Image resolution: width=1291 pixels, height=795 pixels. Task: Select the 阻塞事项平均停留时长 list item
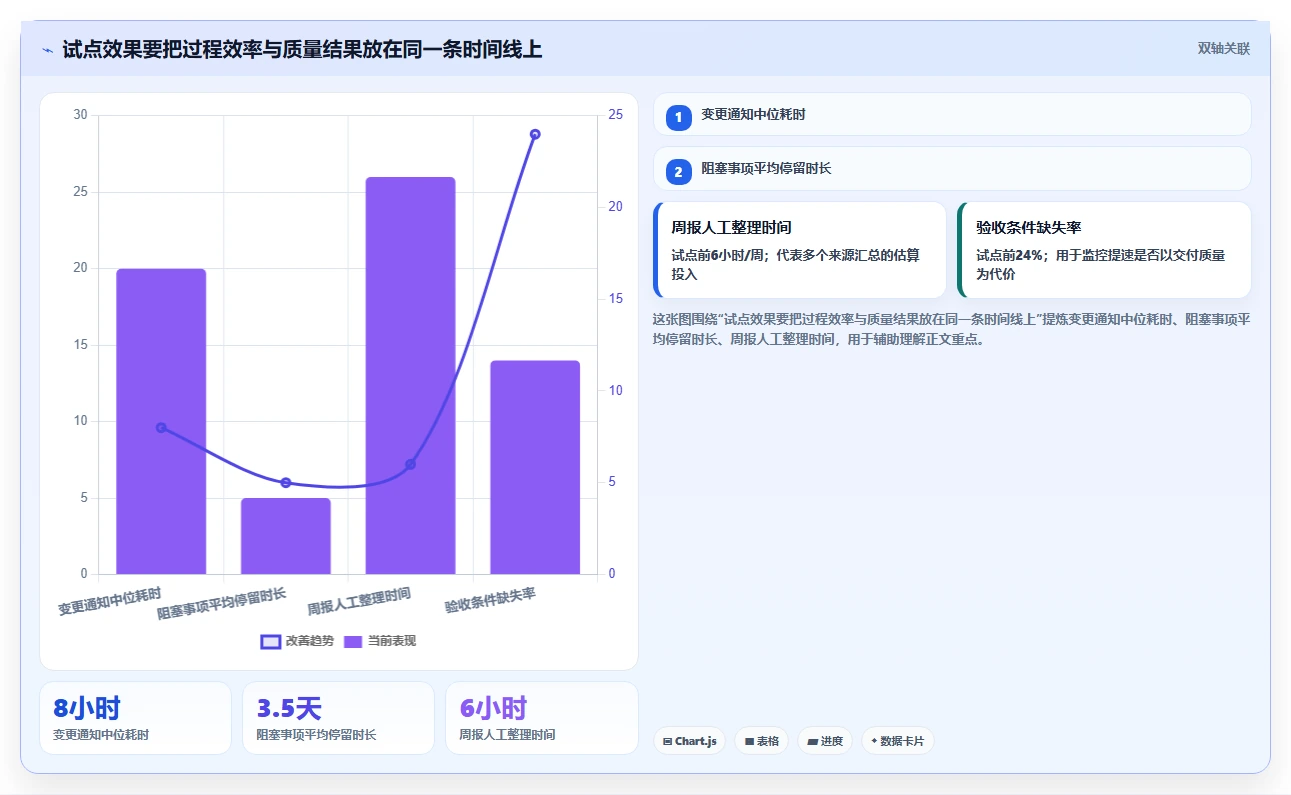[952, 169]
